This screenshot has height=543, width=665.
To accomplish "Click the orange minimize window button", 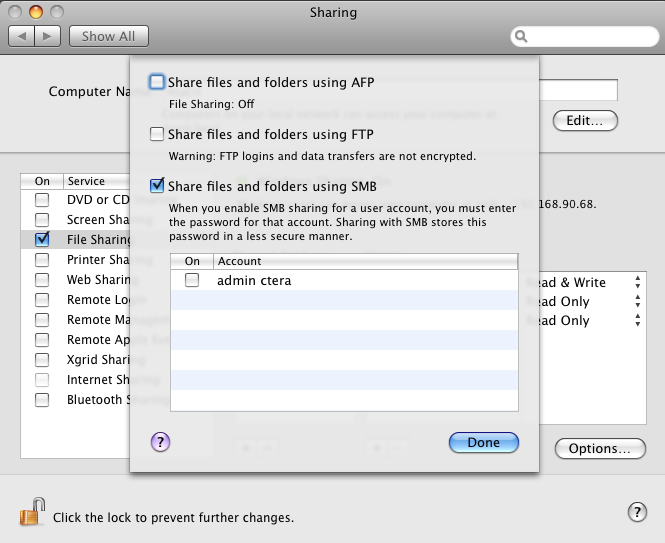I will coord(36,12).
